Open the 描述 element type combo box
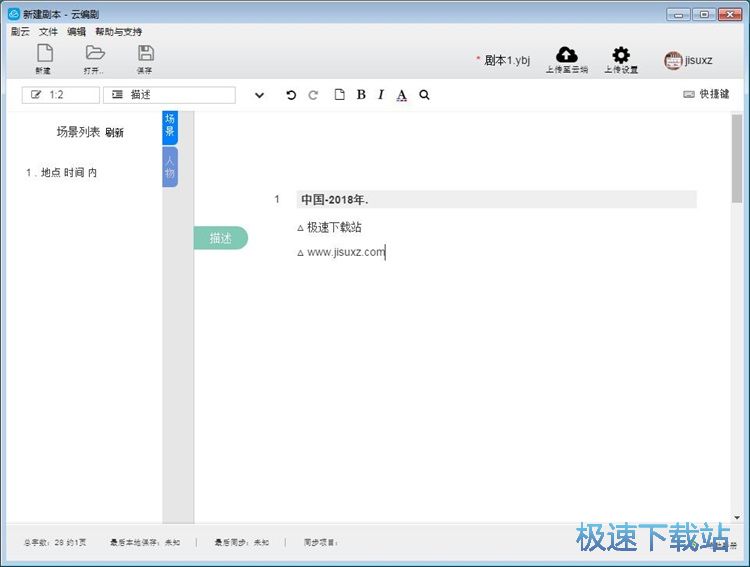 pos(170,95)
